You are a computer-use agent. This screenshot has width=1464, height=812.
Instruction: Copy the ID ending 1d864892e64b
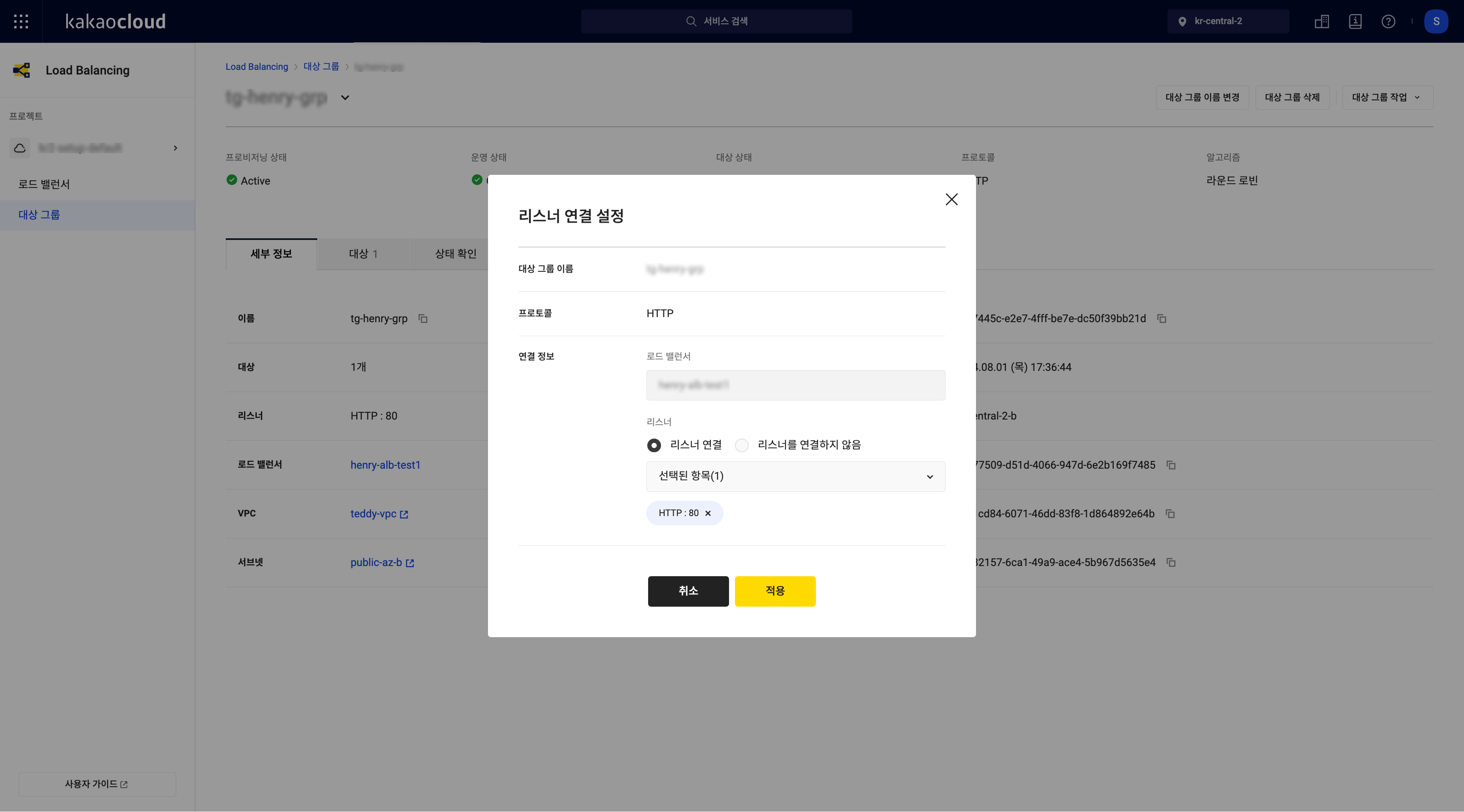[1170, 514]
